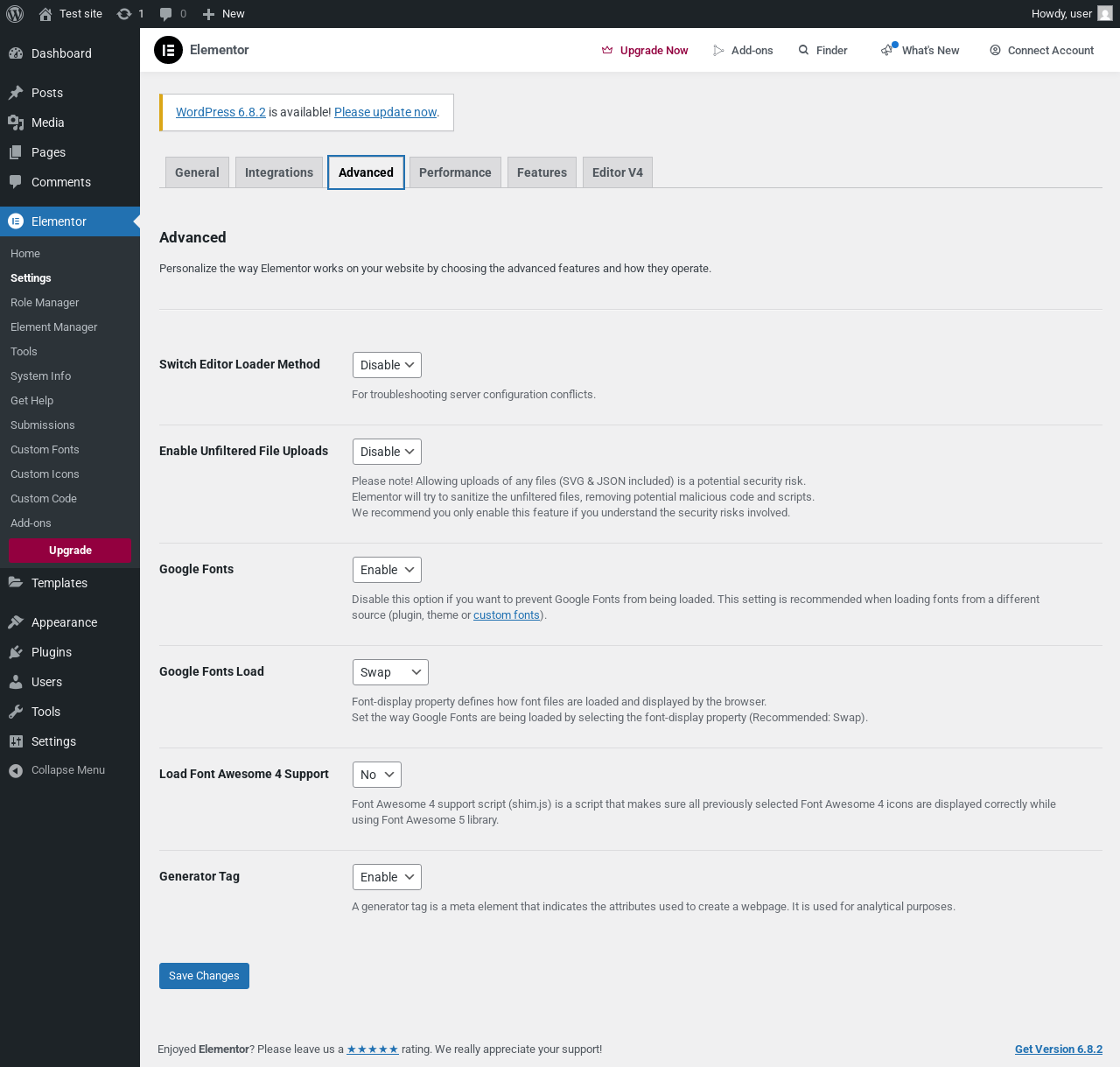Image resolution: width=1120 pixels, height=1067 pixels.
Task: Open the Generator Tag dropdown
Action: (x=387, y=877)
